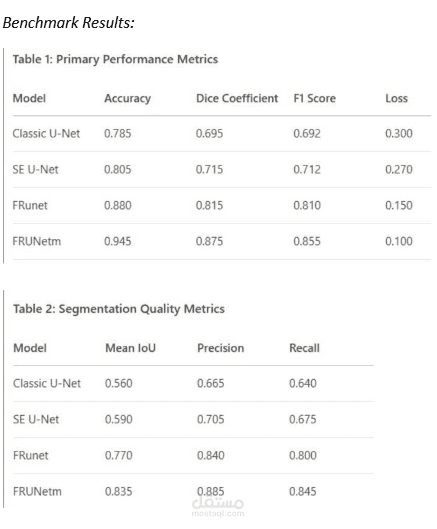The width and height of the screenshot is (437, 529).
Task: Select FRunet recall value 0.800
Action: pyautogui.click(x=303, y=455)
